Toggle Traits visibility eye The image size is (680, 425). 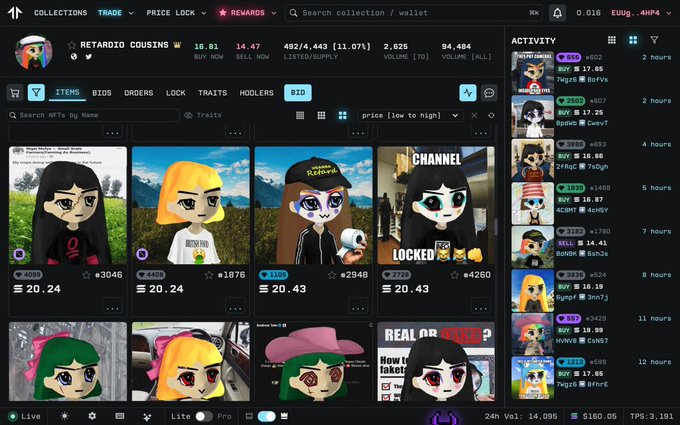click(x=203, y=115)
